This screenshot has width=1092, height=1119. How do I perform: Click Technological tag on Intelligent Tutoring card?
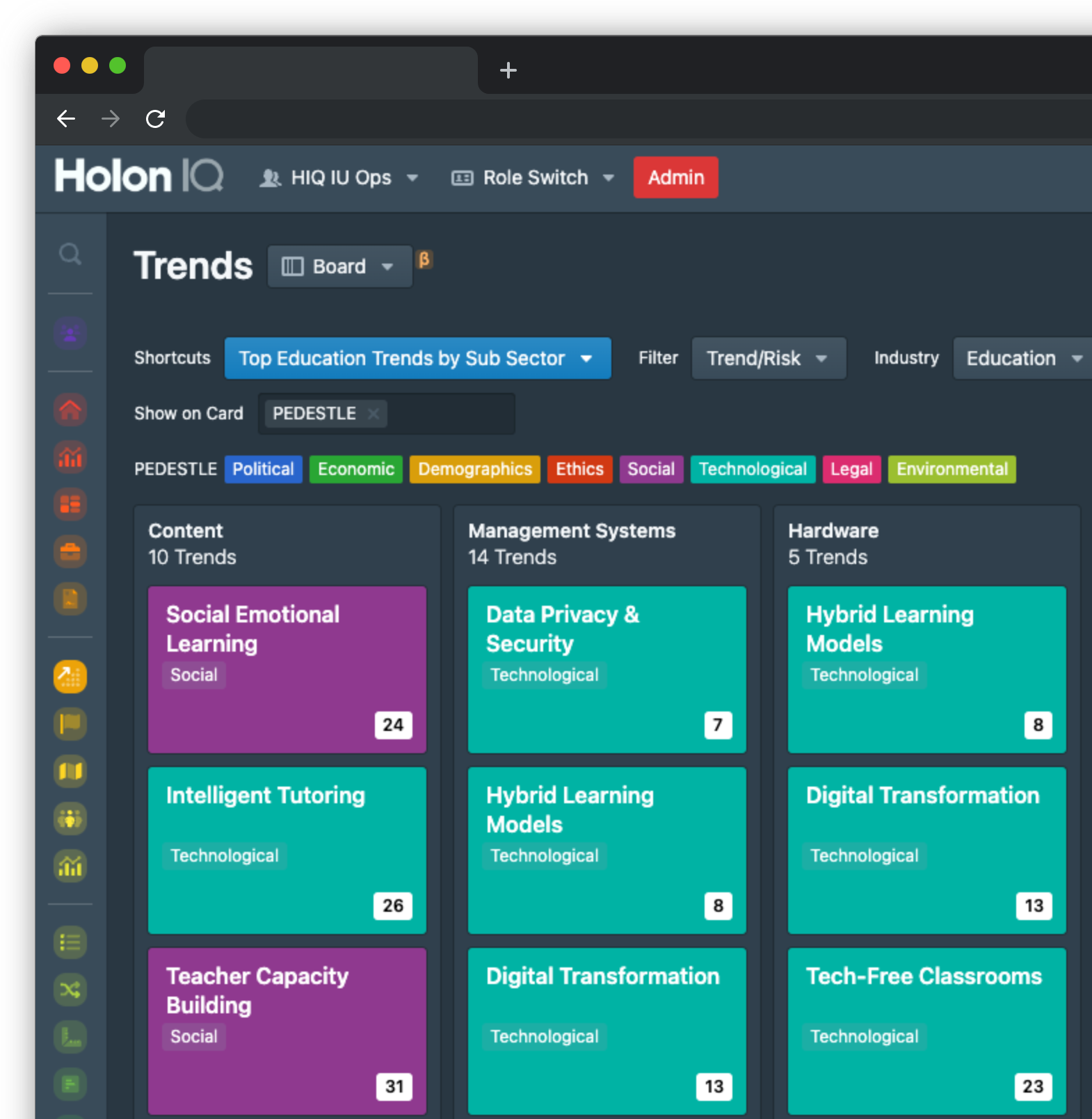(225, 855)
